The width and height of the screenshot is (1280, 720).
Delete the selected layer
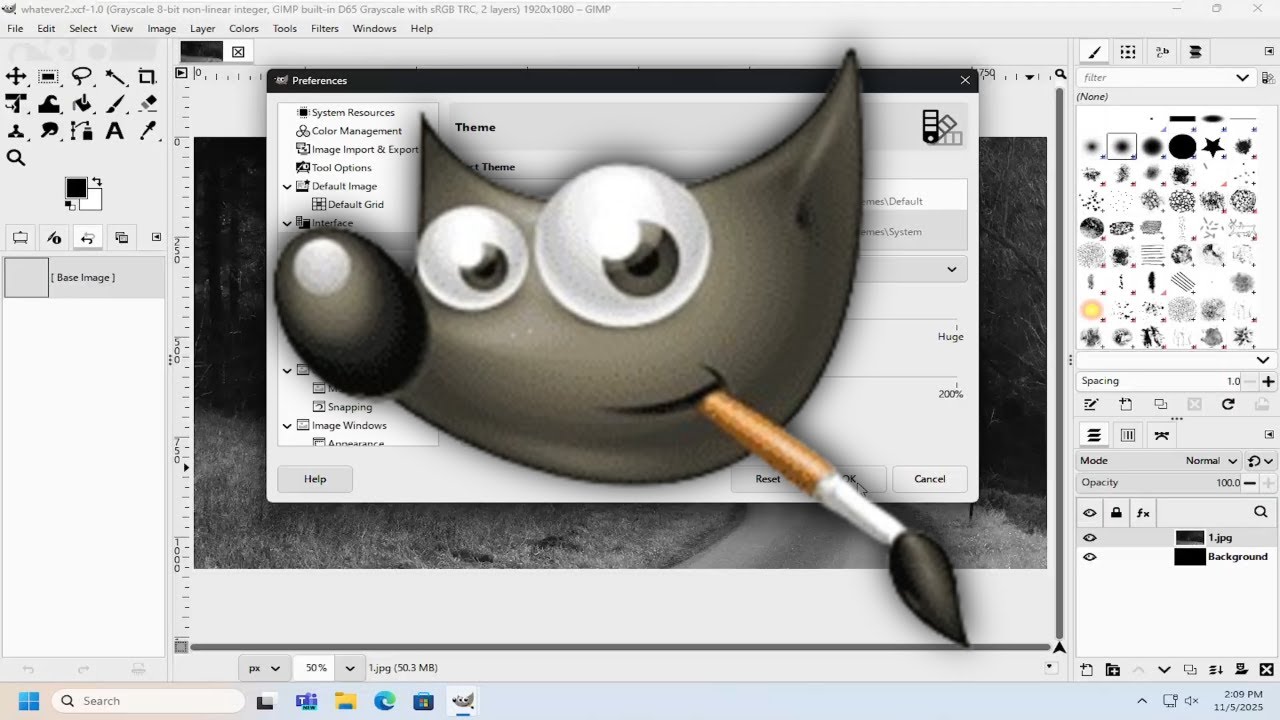coord(1267,670)
